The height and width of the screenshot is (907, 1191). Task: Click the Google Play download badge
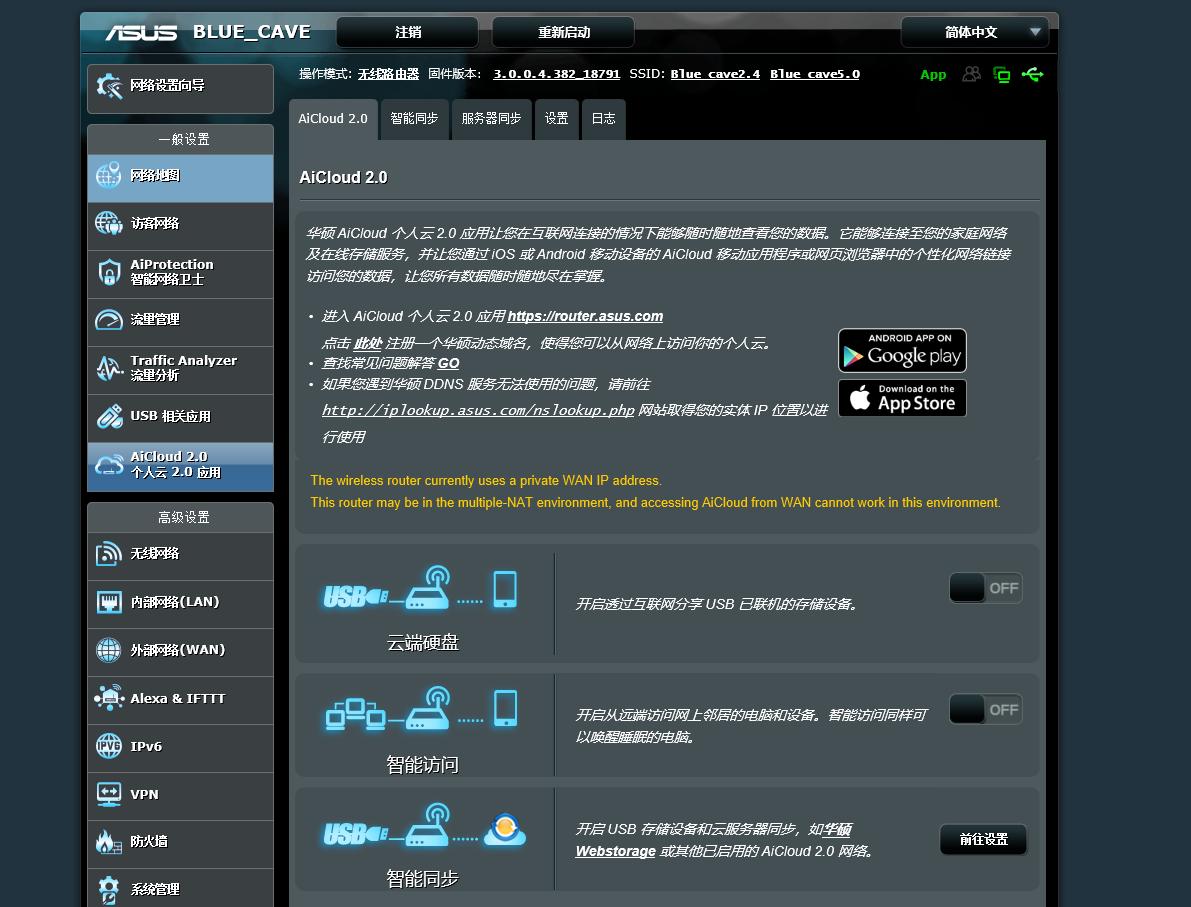pyautogui.click(x=901, y=350)
